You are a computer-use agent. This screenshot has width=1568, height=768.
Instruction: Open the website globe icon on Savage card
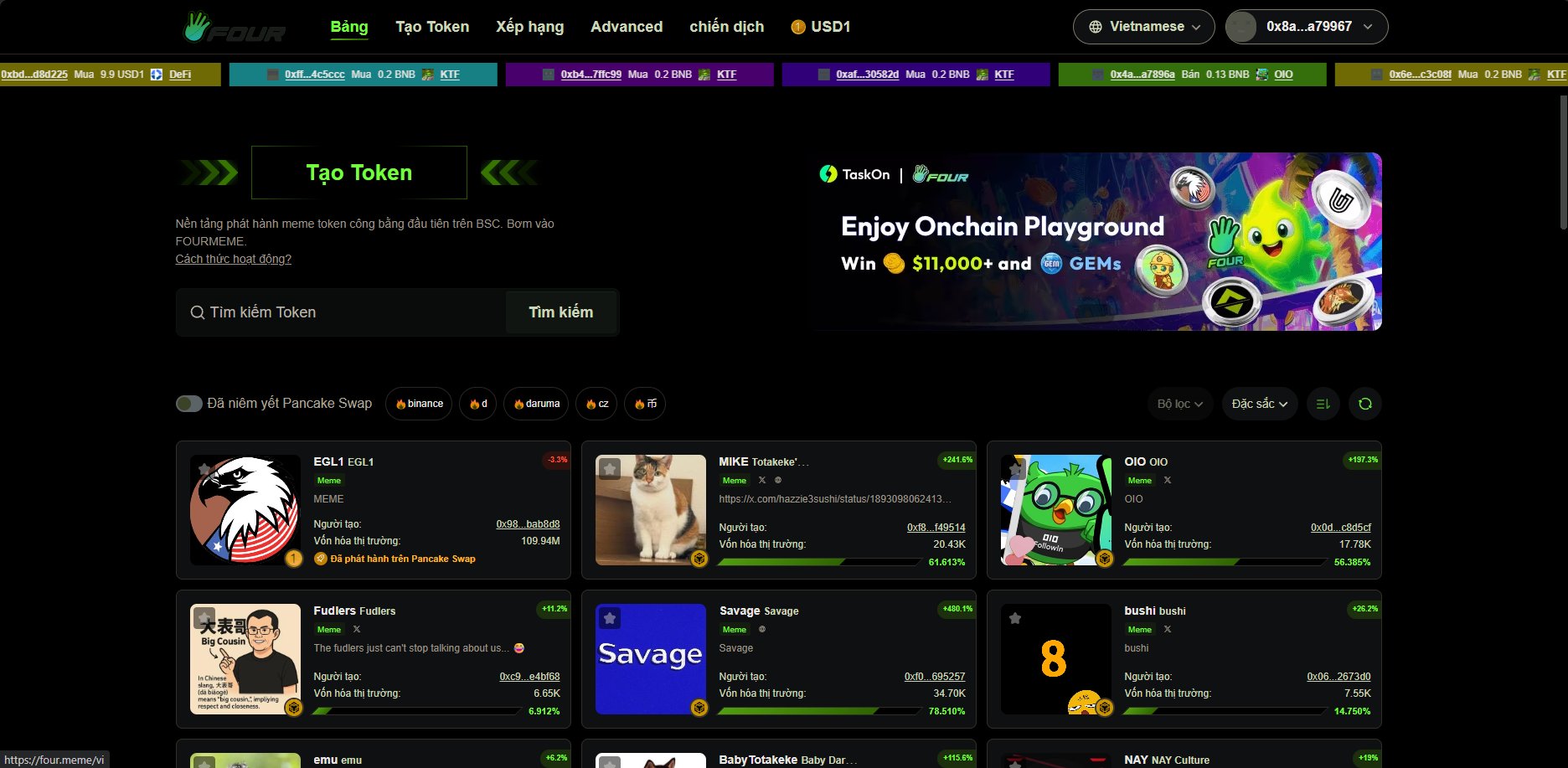click(x=762, y=629)
